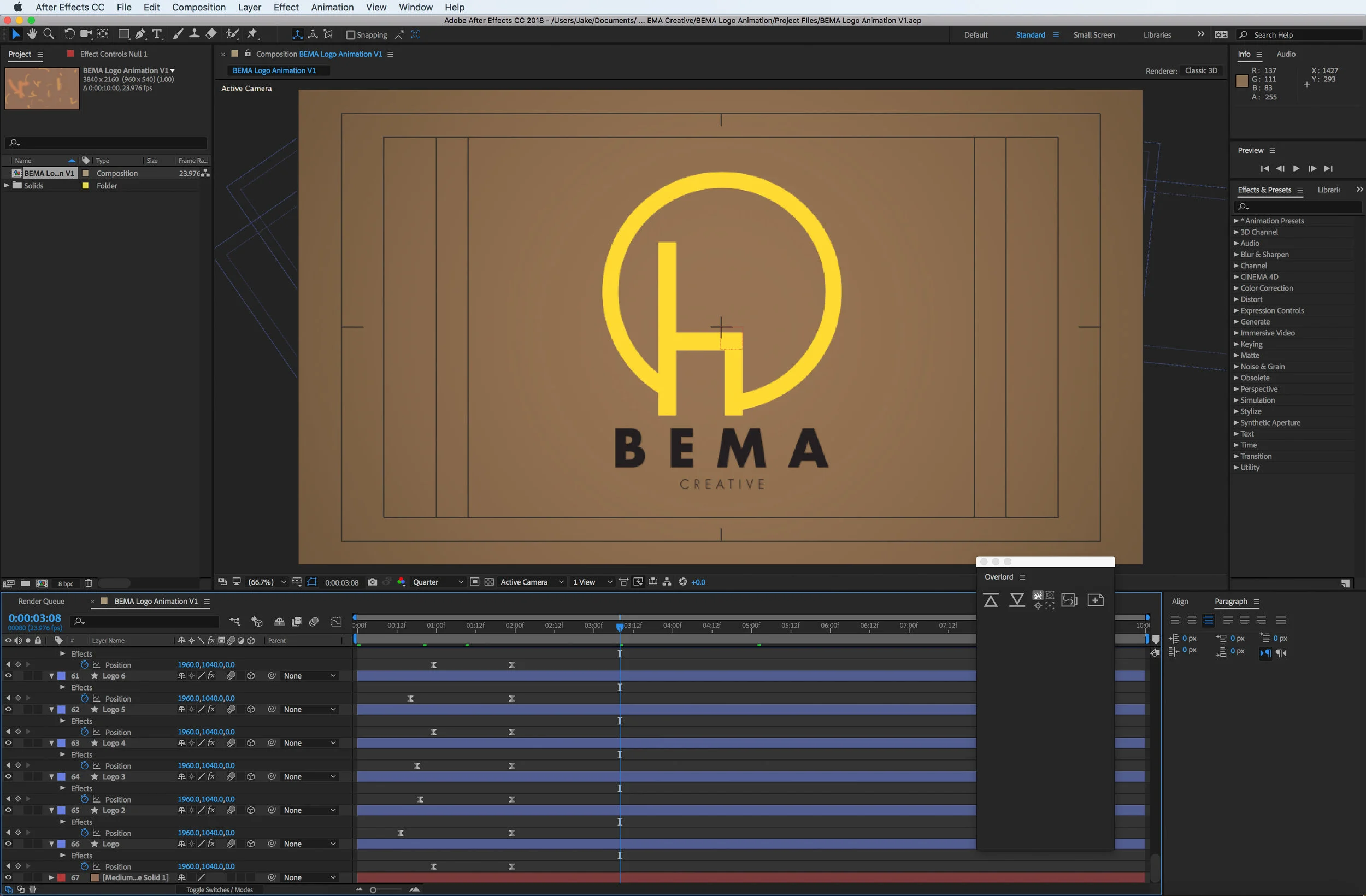Click Logo 6 layer label color swatch
The image size is (1366, 896).
[x=61, y=676]
